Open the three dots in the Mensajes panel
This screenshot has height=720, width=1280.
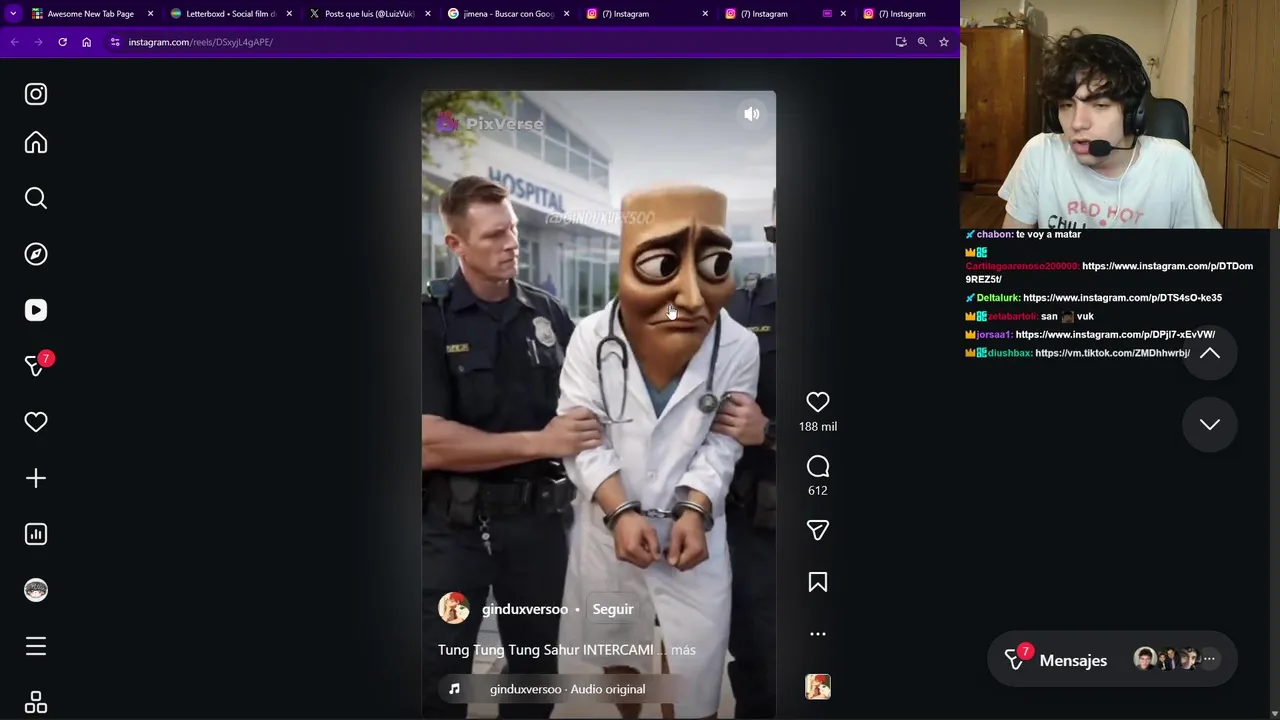tap(1209, 659)
